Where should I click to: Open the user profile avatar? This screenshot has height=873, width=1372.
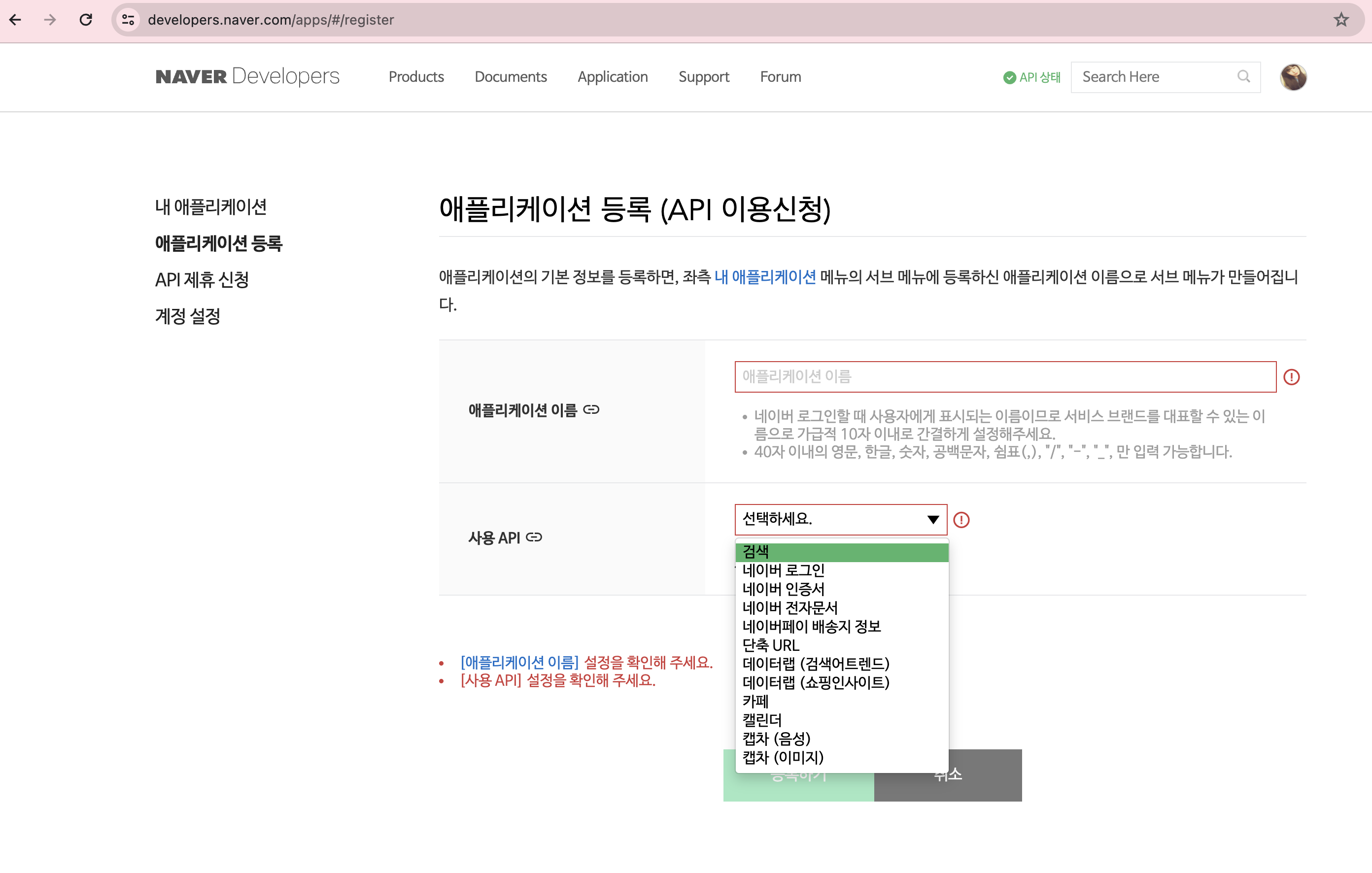coord(1293,77)
